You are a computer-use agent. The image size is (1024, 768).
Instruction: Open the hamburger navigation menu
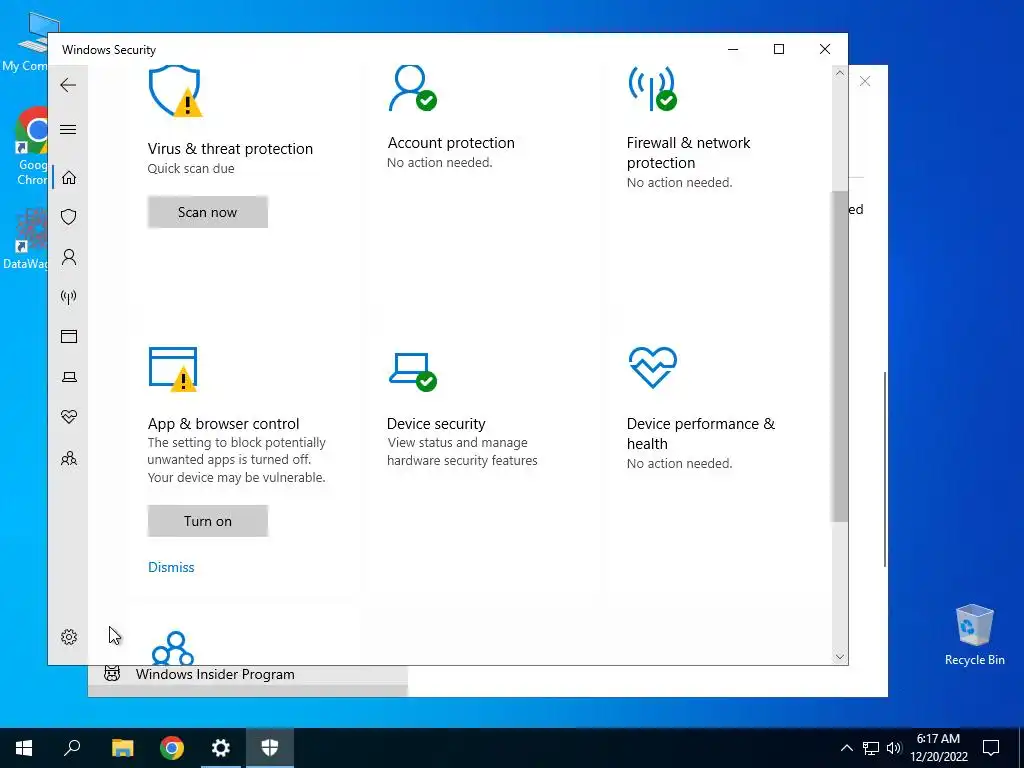(x=68, y=129)
